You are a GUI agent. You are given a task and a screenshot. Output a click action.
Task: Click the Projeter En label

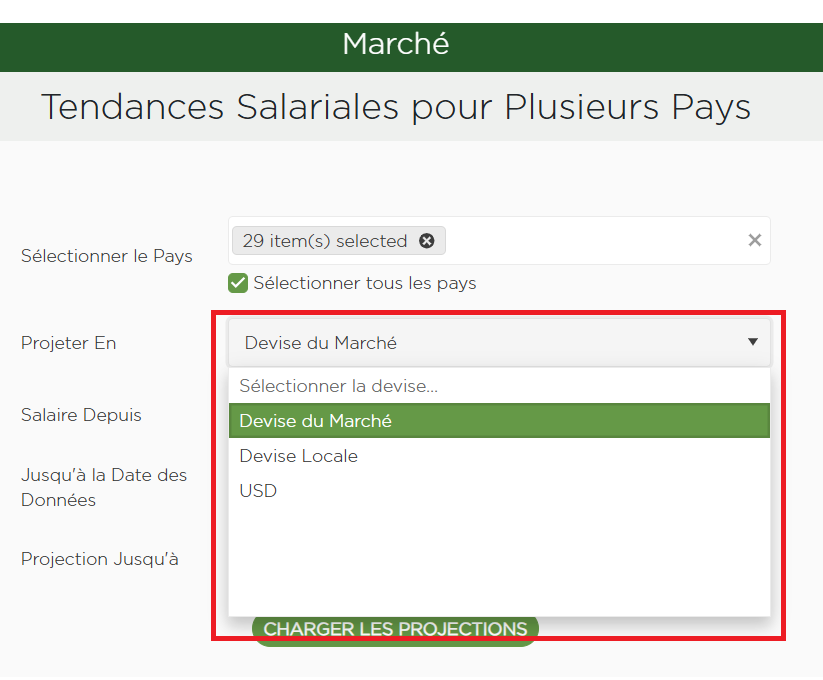tap(68, 343)
